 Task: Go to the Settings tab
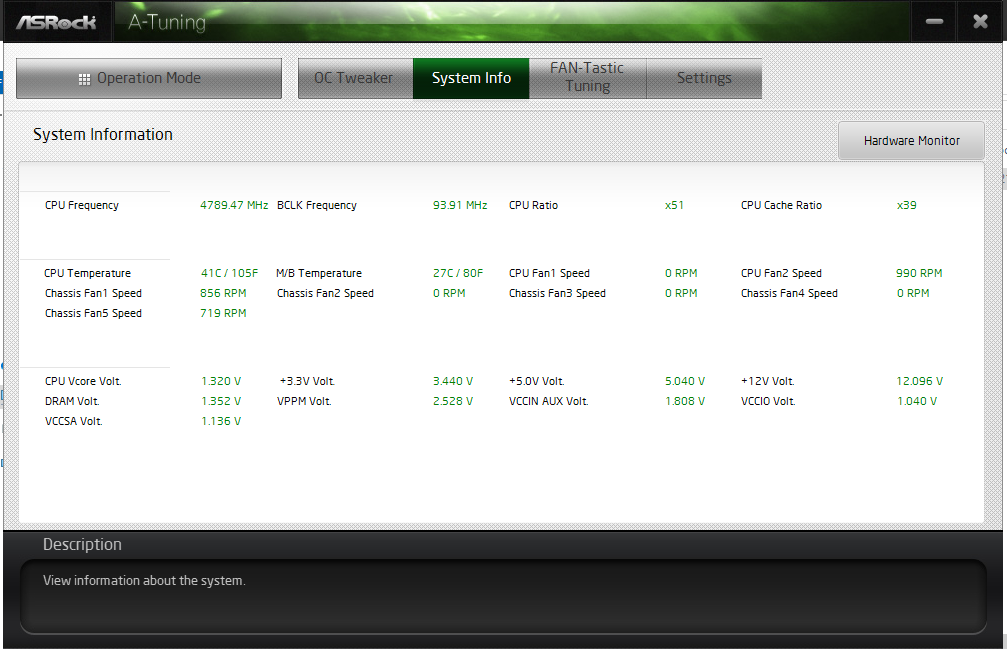coord(704,78)
